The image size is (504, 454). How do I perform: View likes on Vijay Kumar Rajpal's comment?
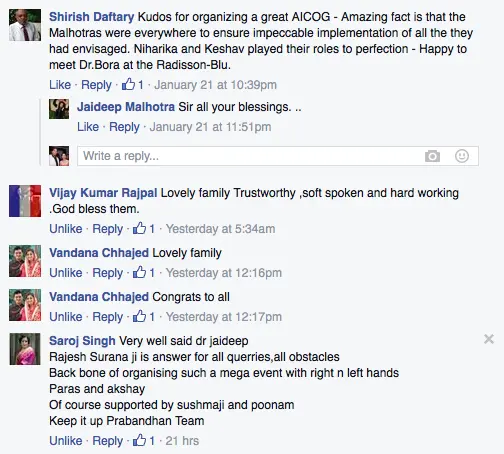click(144, 229)
